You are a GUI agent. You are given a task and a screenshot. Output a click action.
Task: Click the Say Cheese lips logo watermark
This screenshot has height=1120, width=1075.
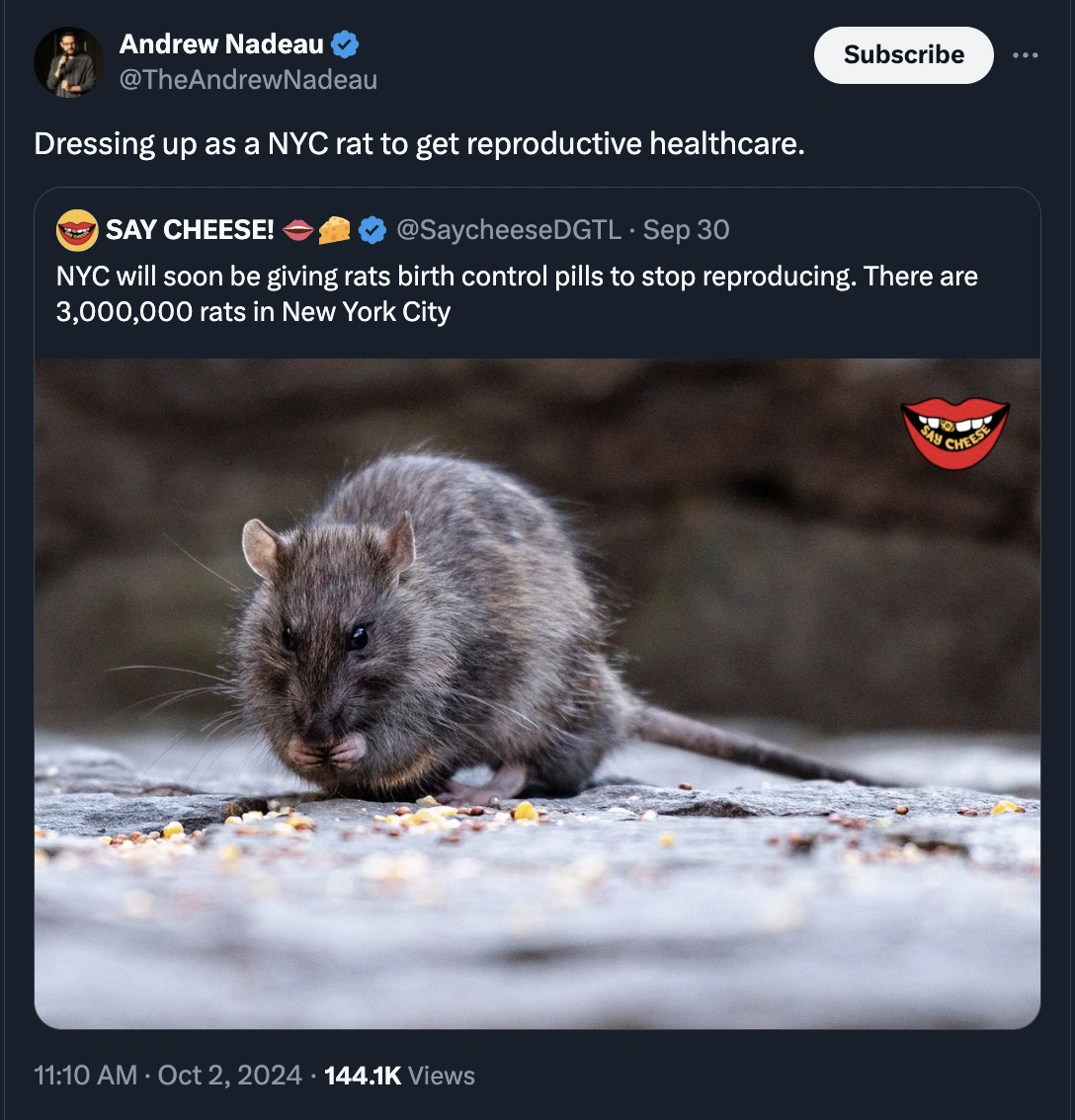coord(954,433)
